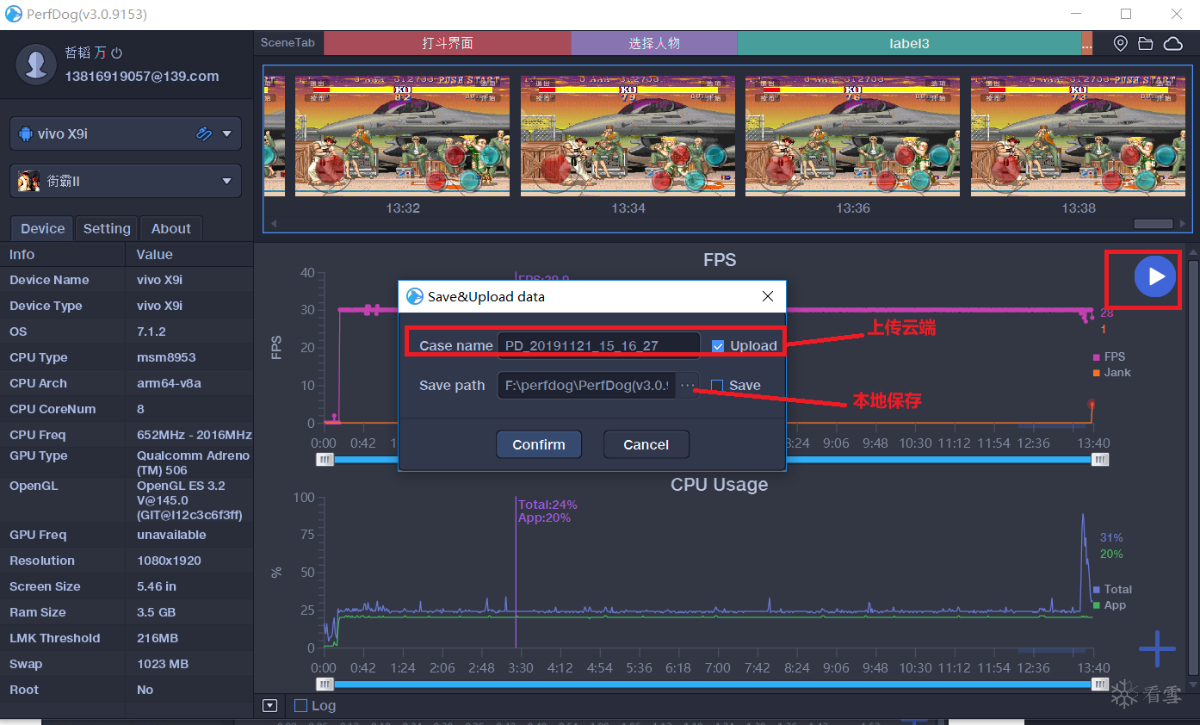The image size is (1200, 725).
Task: Click the Resolution value 1080x1920
Action: point(169,561)
